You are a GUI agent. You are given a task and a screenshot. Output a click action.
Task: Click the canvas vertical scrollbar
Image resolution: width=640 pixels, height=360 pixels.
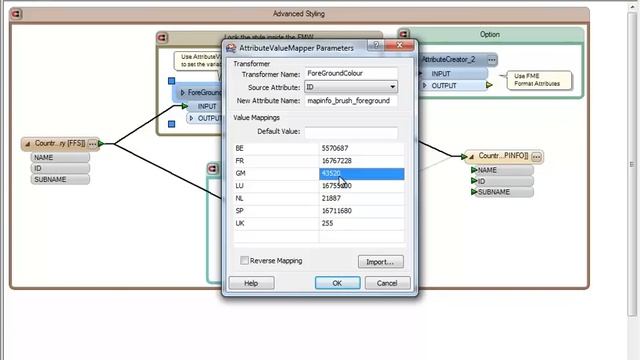click(x=632, y=163)
